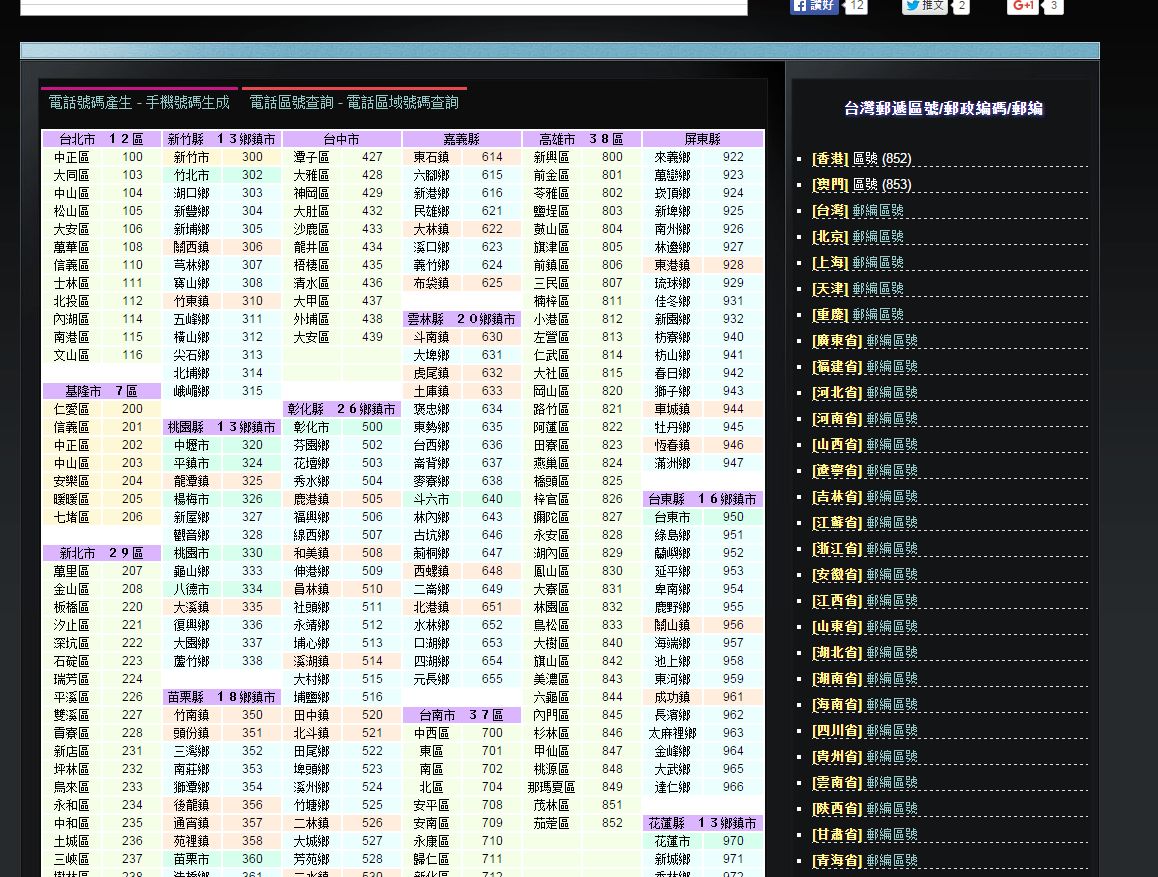Image resolution: width=1158 pixels, height=877 pixels.
Task: Open the 山東省 郵編區號 link
Action: point(865,627)
